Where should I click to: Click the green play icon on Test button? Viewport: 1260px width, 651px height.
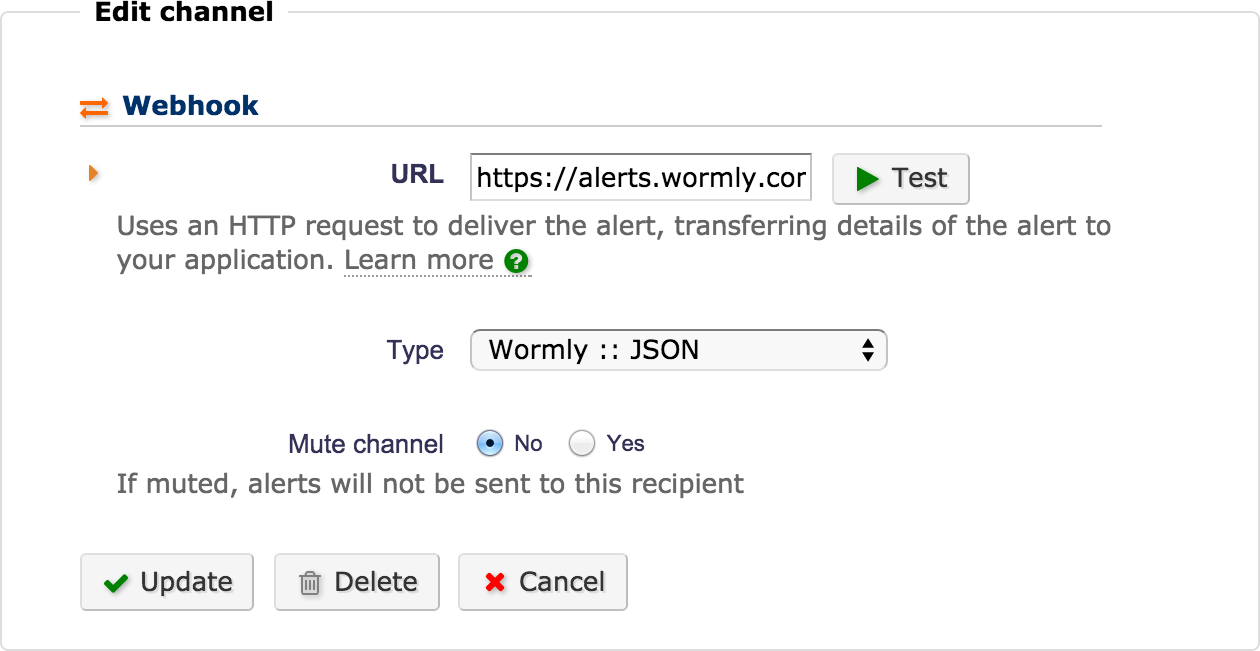868,179
